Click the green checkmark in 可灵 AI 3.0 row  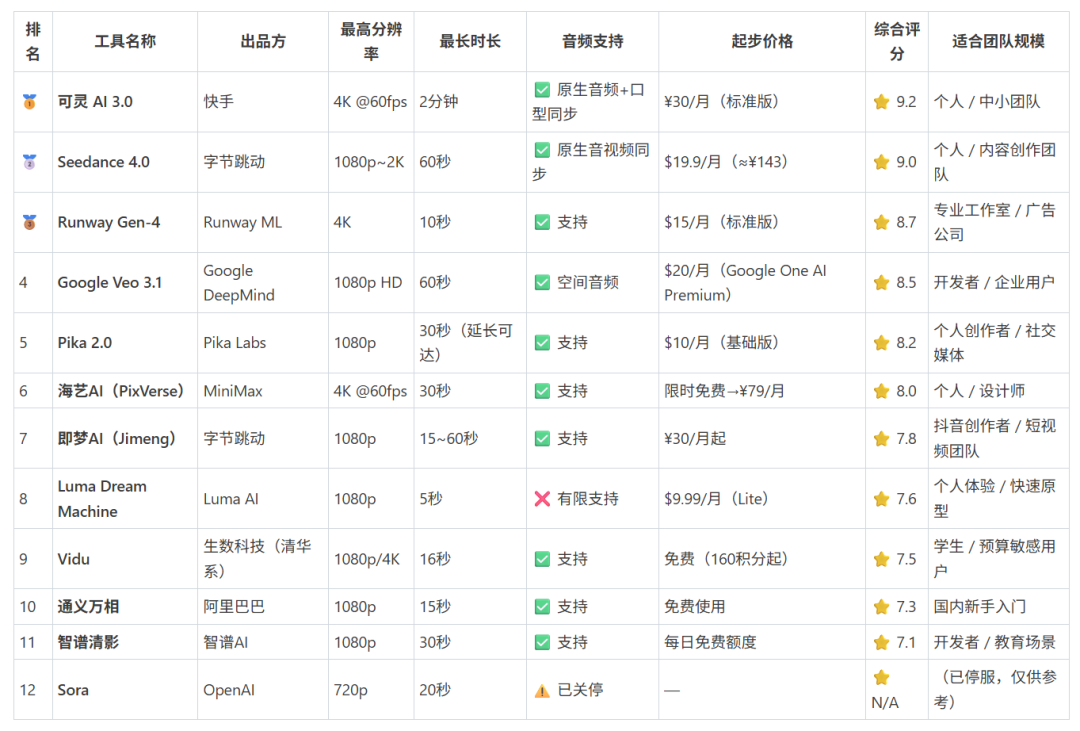click(542, 90)
